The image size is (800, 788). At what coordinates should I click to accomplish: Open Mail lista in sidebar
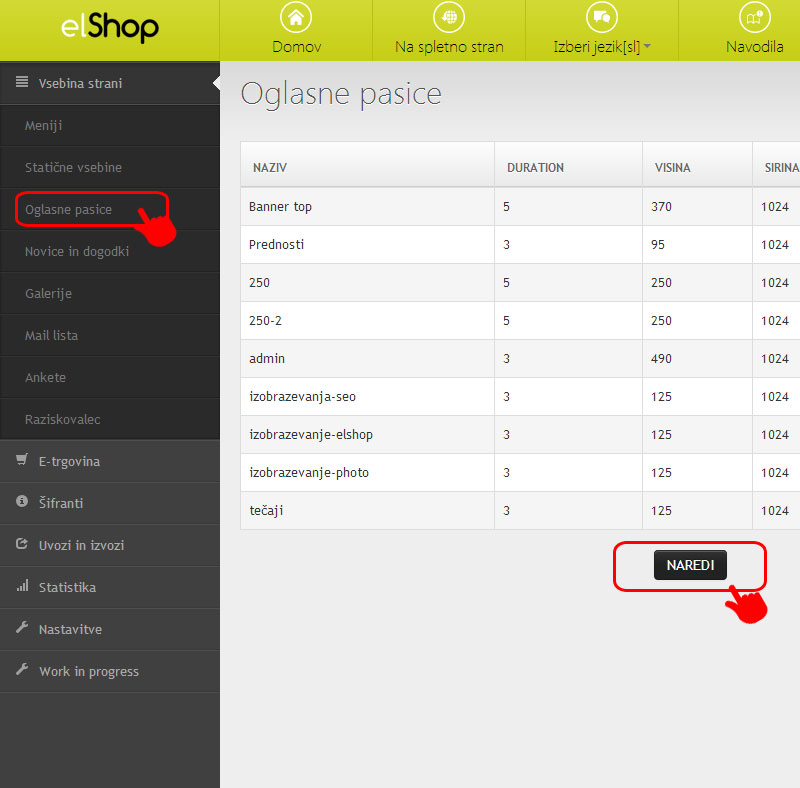pyautogui.click(x=110, y=335)
